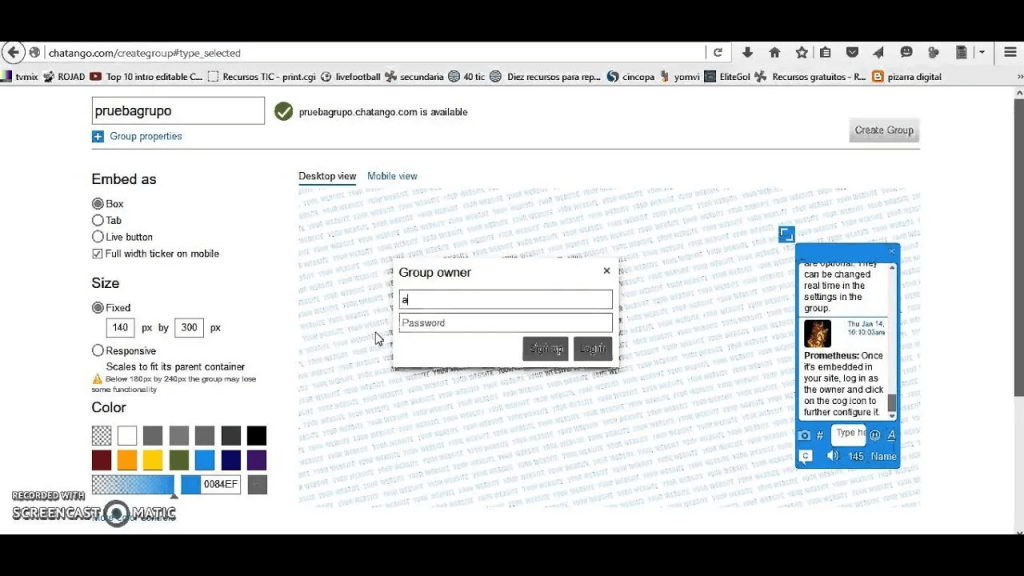Click the expand icon above chat widget

tap(786, 234)
